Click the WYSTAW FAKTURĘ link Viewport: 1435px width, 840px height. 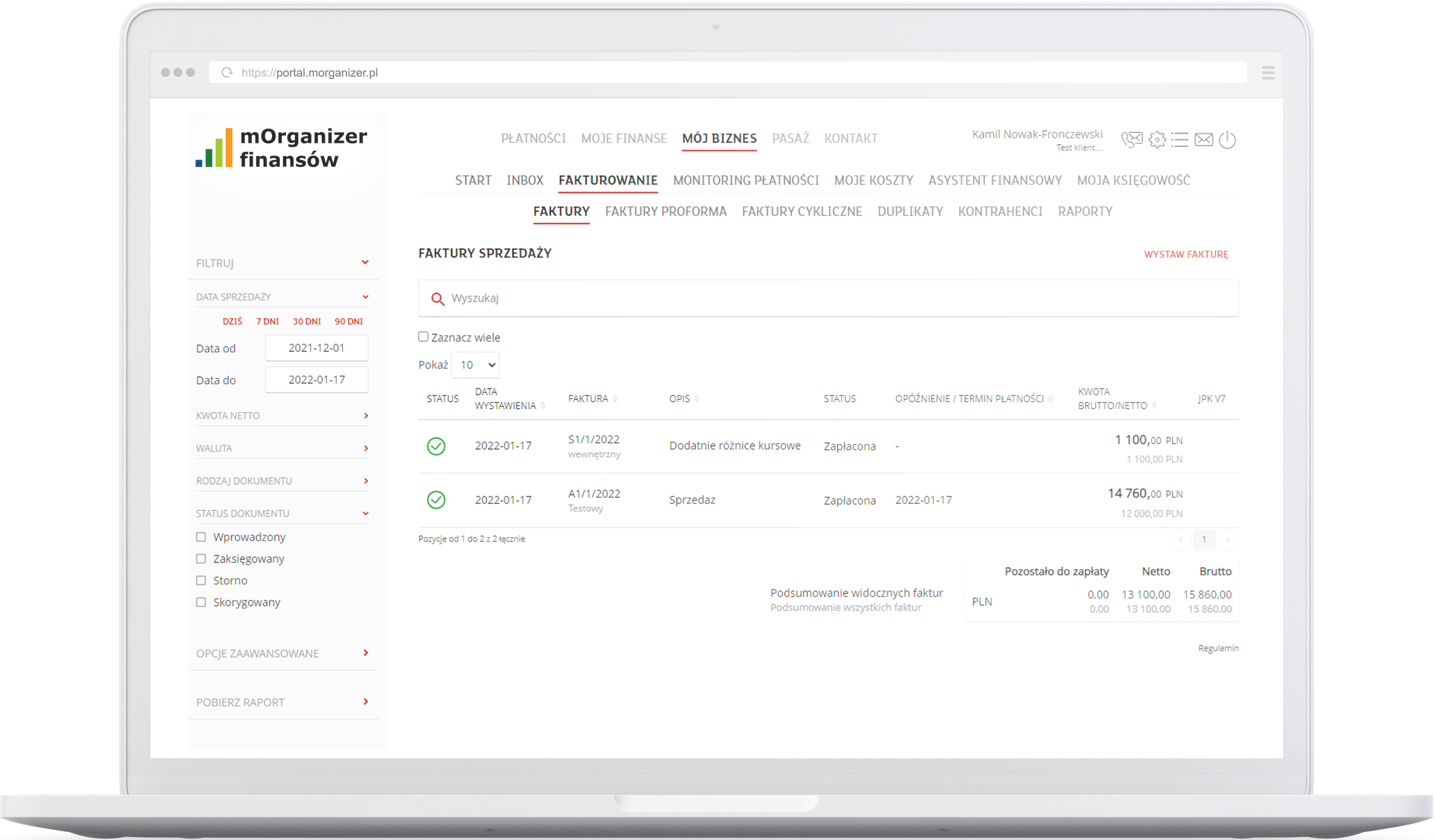(x=1186, y=254)
